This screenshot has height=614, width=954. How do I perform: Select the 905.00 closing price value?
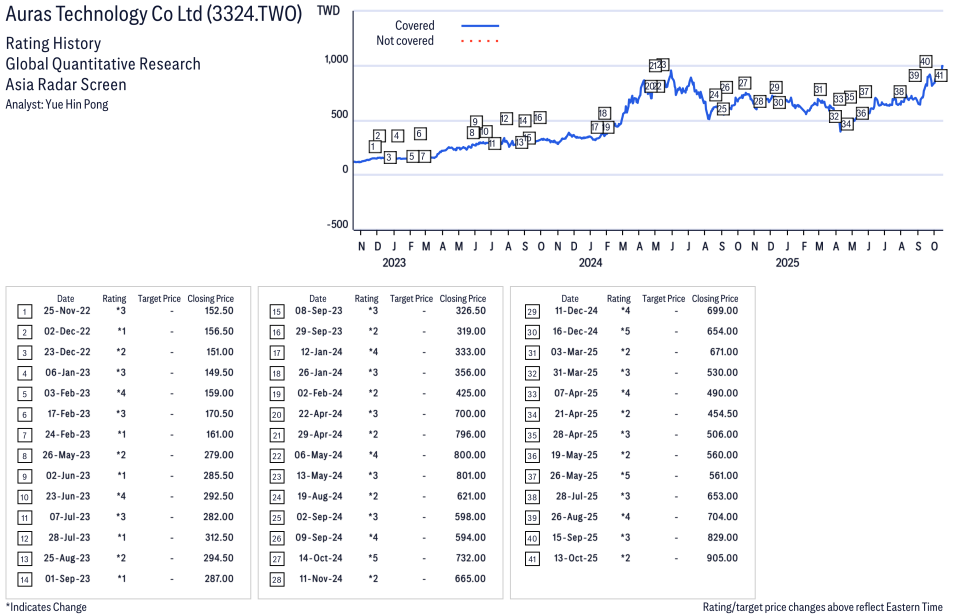722,558
